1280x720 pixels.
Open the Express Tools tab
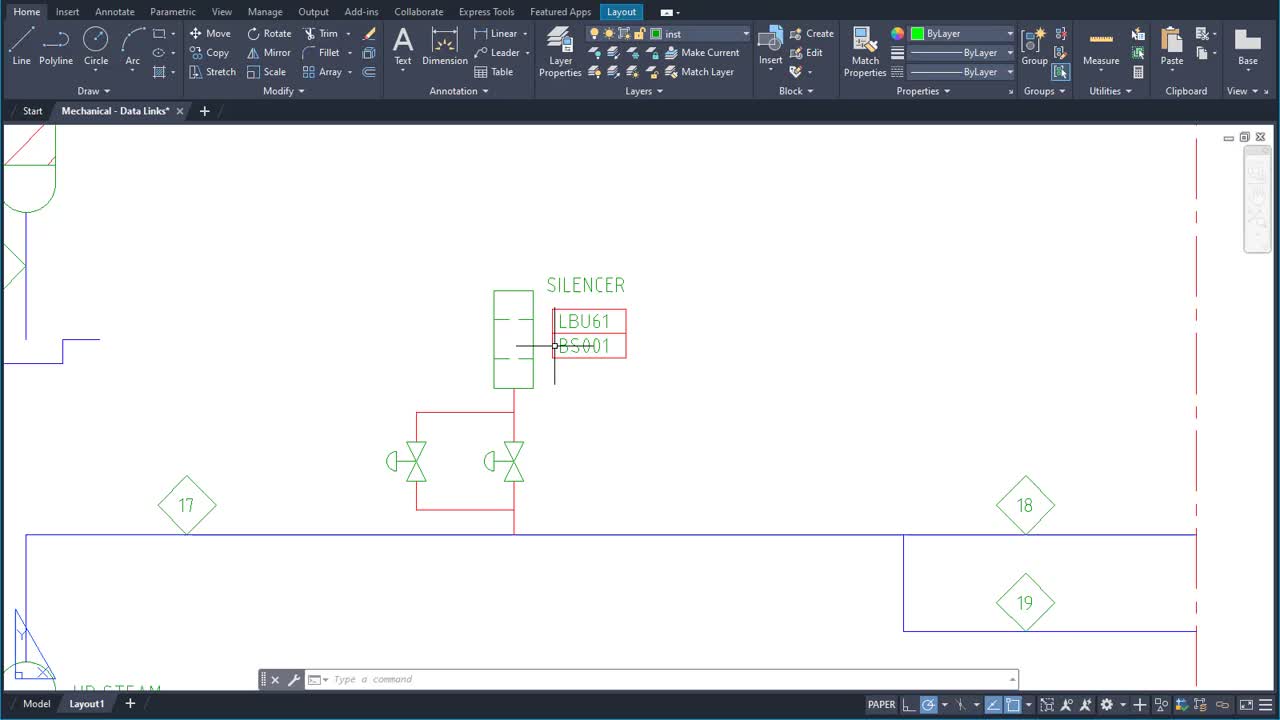487,12
